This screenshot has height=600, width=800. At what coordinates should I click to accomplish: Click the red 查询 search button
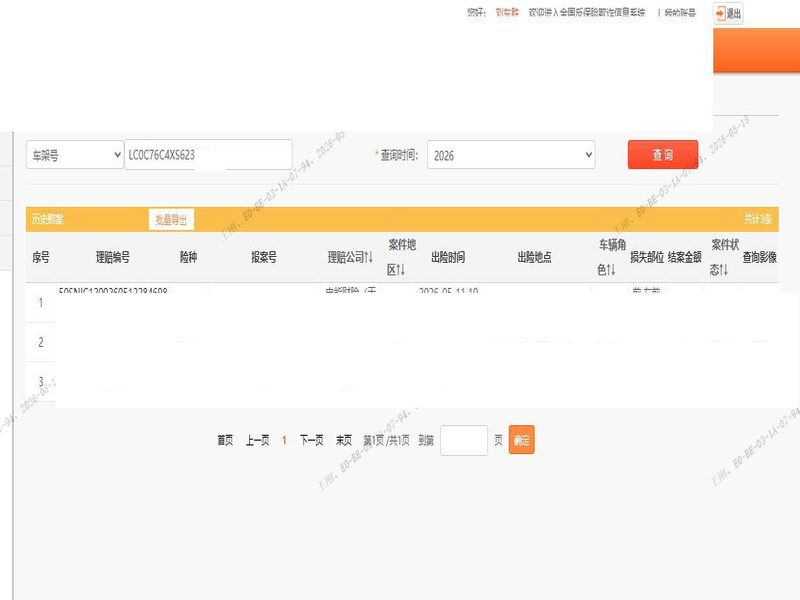(x=663, y=155)
